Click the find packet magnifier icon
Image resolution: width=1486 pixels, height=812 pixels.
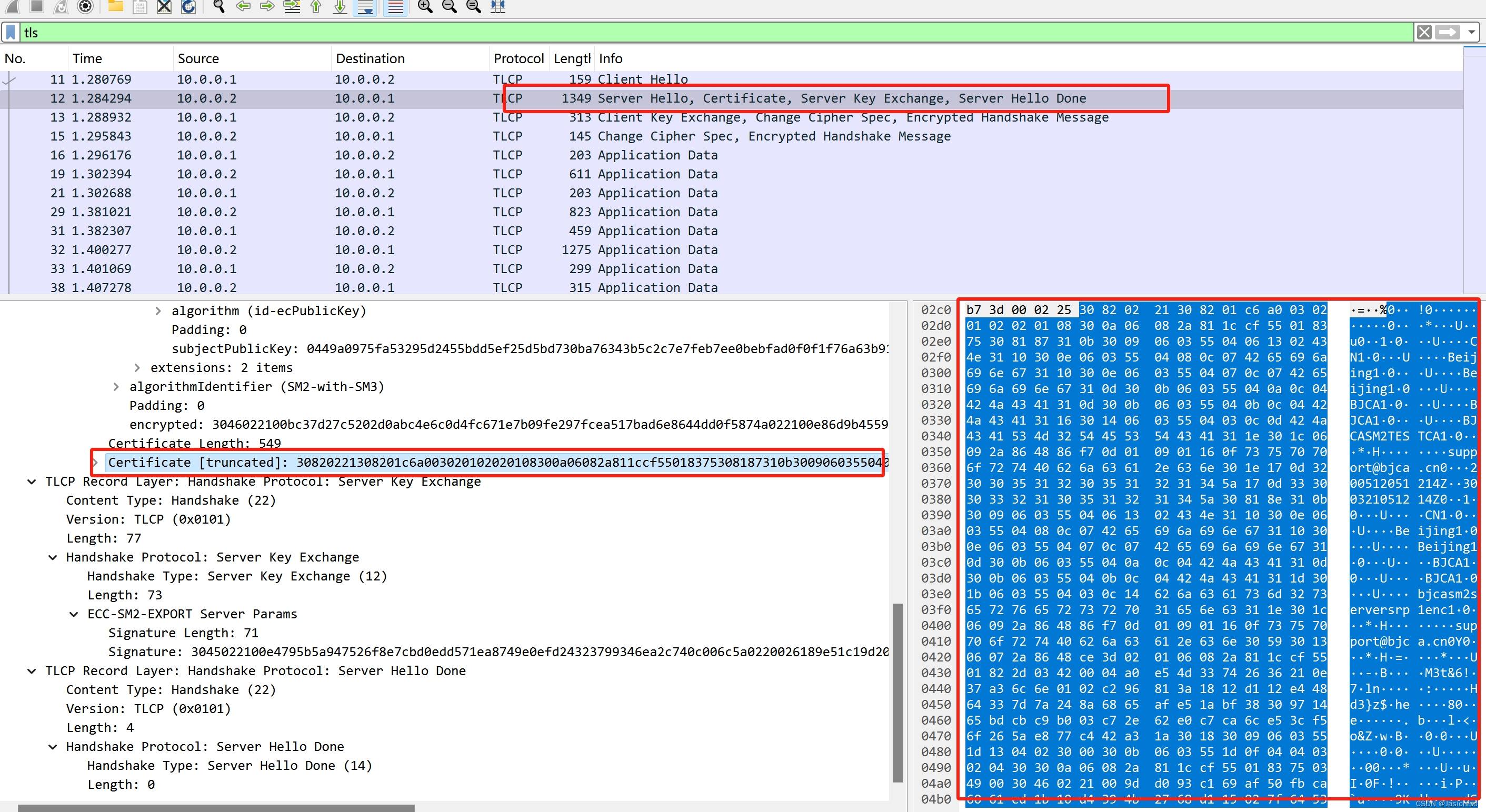click(218, 6)
